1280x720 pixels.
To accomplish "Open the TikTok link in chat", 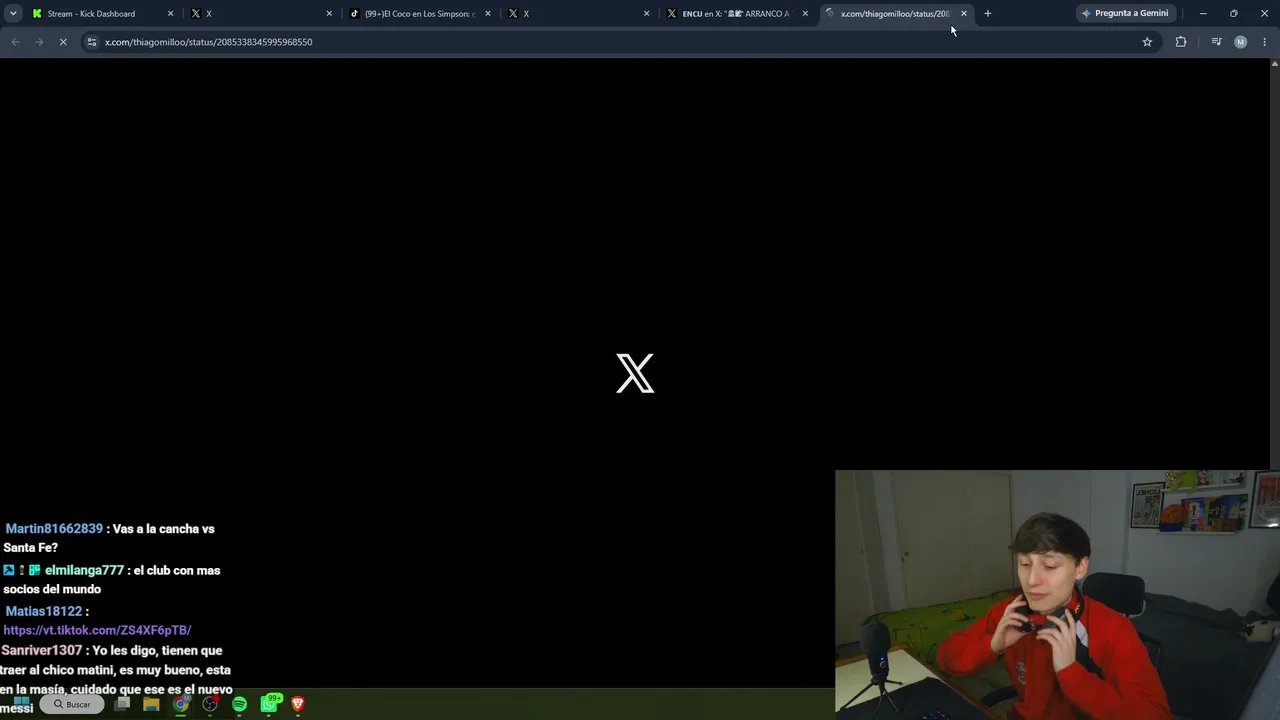I will (x=97, y=630).
